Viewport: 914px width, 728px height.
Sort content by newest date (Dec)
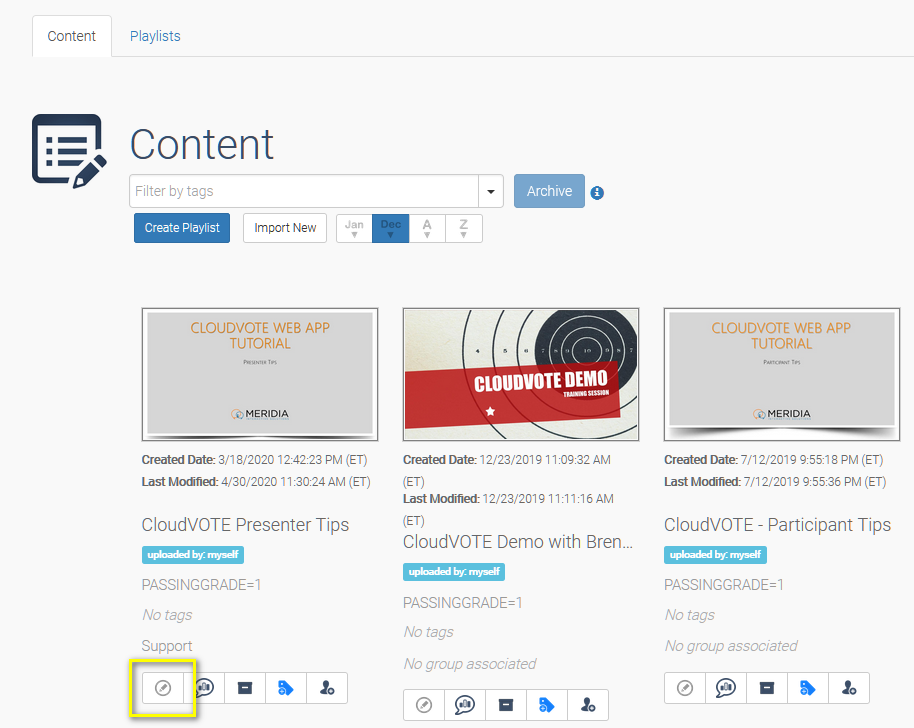click(391, 228)
